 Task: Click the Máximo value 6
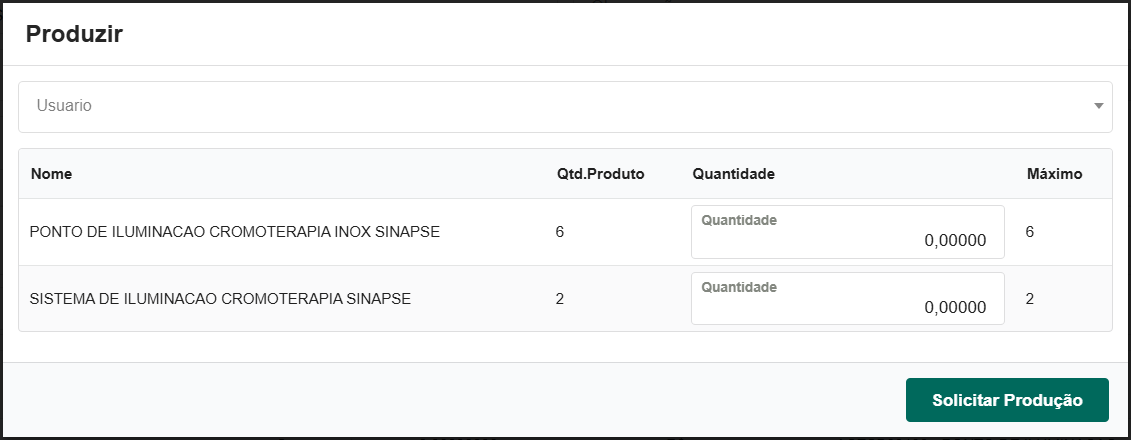pos(1031,232)
